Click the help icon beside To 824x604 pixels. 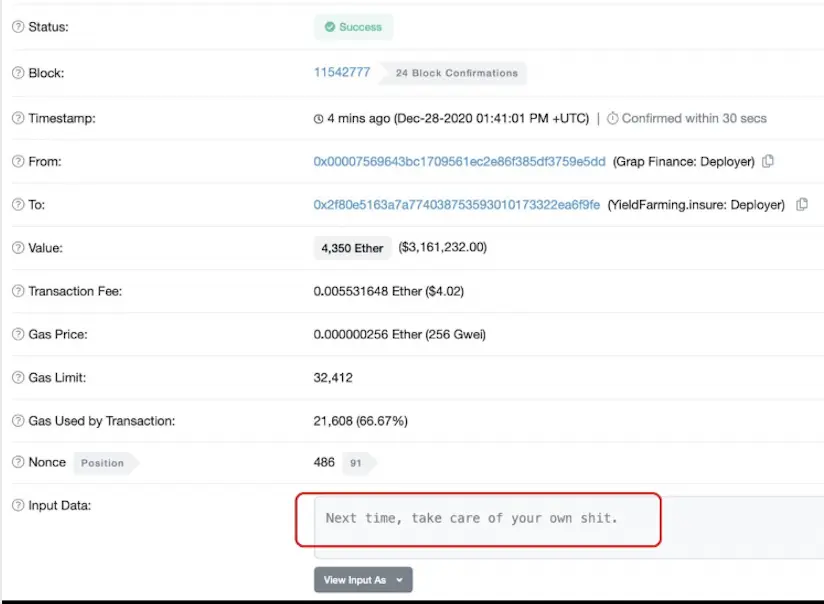(x=18, y=204)
